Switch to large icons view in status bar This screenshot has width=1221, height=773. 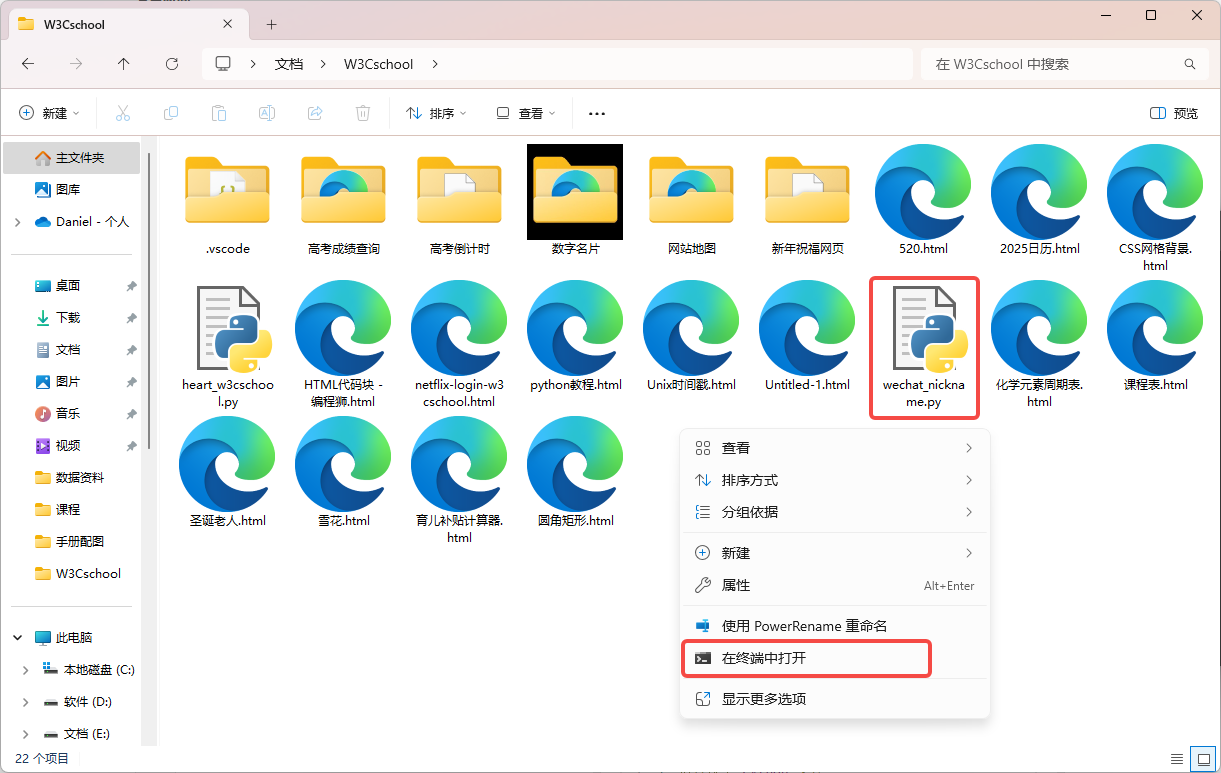click(x=1203, y=758)
